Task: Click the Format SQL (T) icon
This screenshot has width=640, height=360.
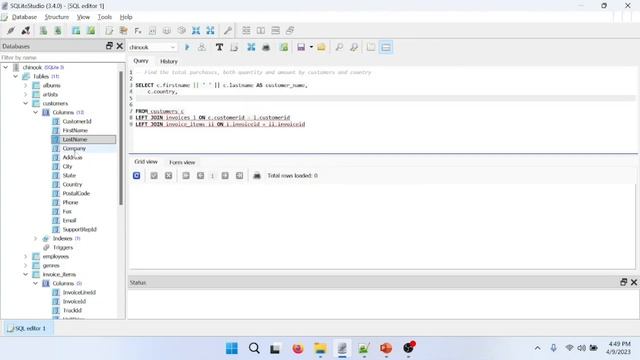Action: (219, 47)
